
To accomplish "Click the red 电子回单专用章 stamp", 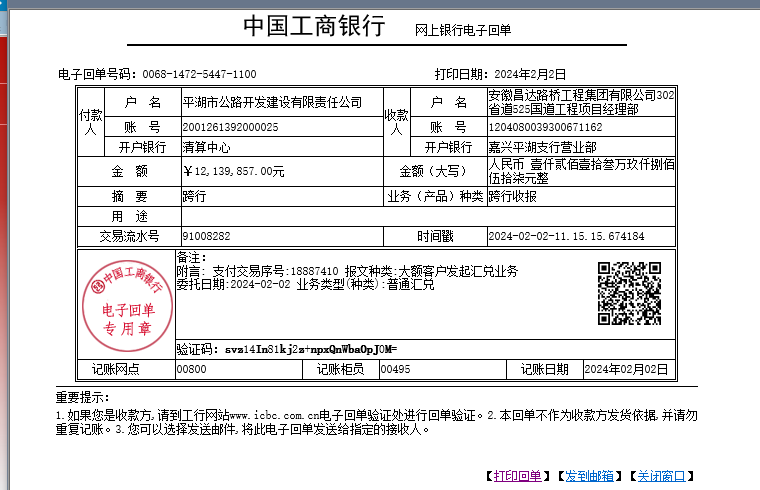I will (x=124, y=300).
